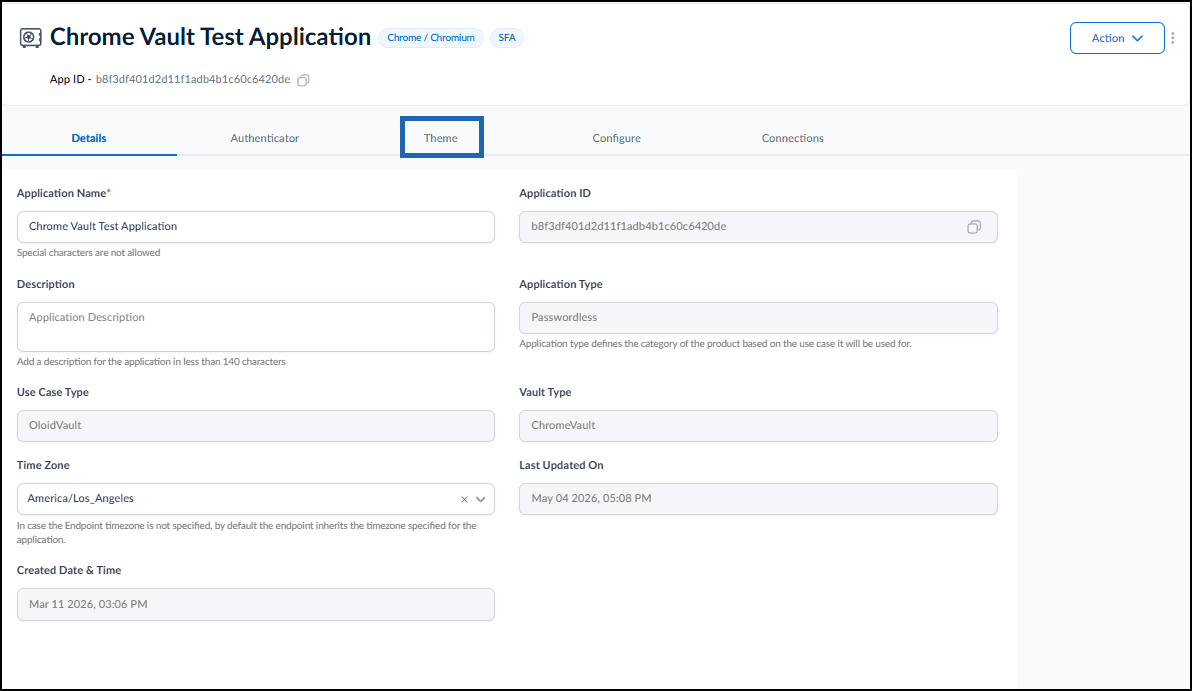Click the Application ID field
The width and height of the screenshot is (1192, 691).
pyautogui.click(x=758, y=227)
